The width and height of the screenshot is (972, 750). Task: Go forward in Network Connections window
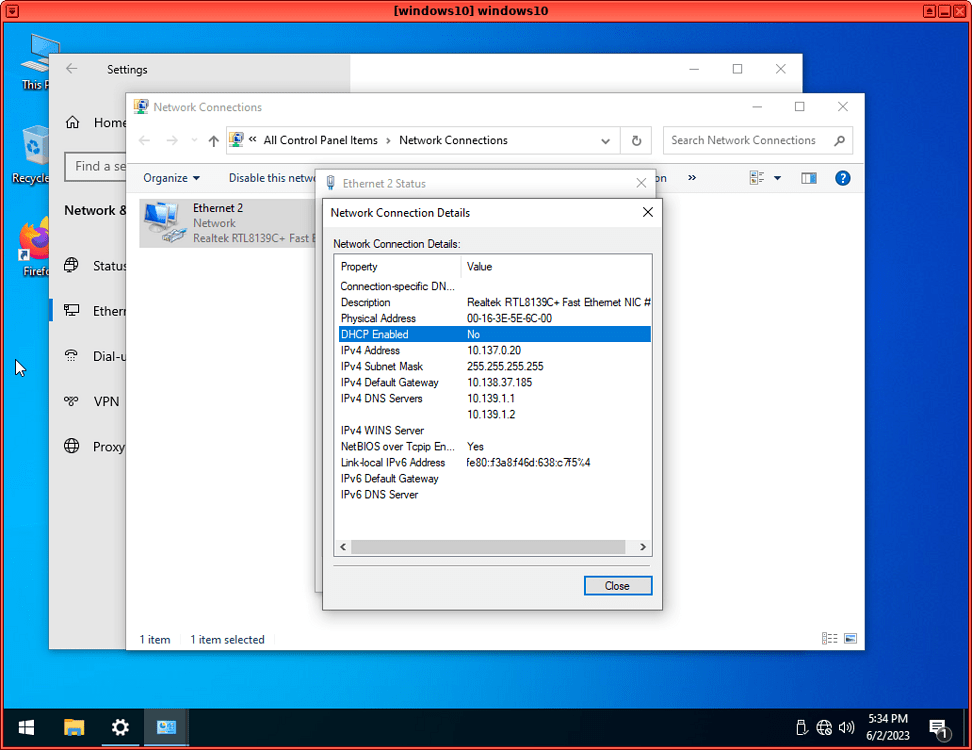coord(172,141)
